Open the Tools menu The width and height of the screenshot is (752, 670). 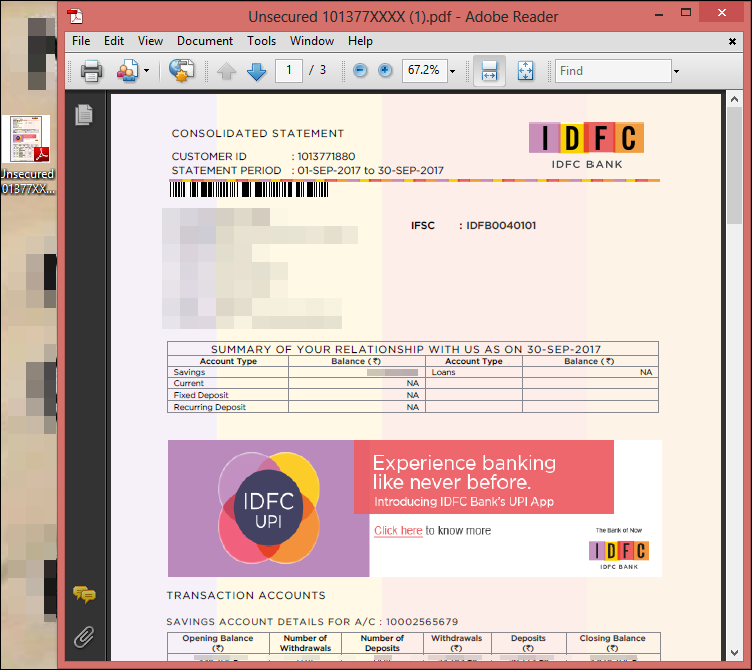(x=261, y=41)
